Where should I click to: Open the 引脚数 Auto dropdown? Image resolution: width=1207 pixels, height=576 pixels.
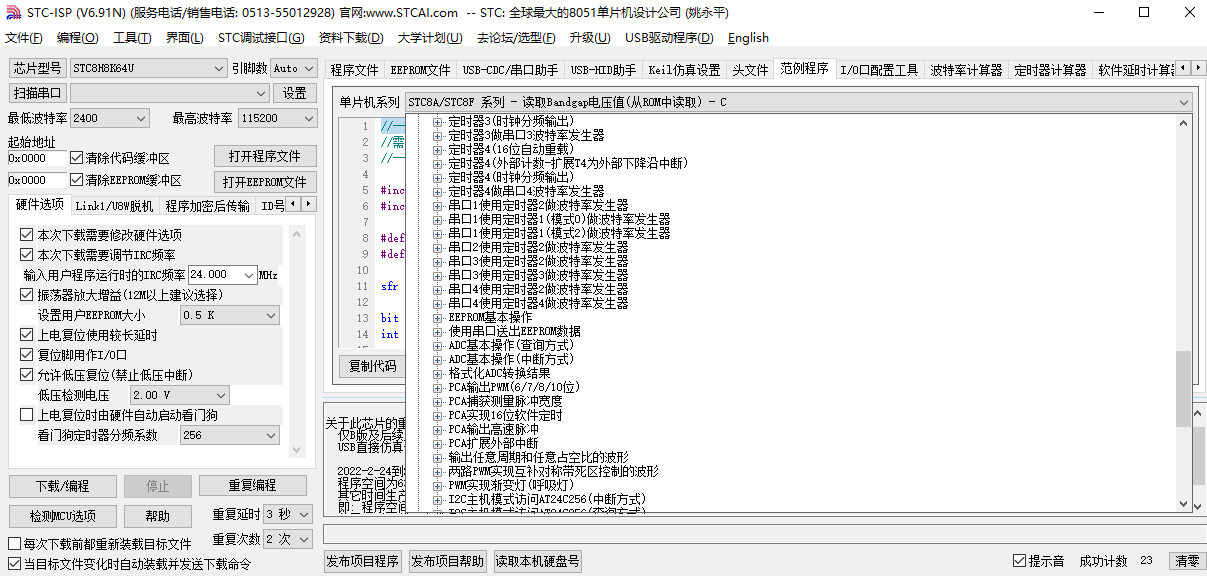coord(292,68)
